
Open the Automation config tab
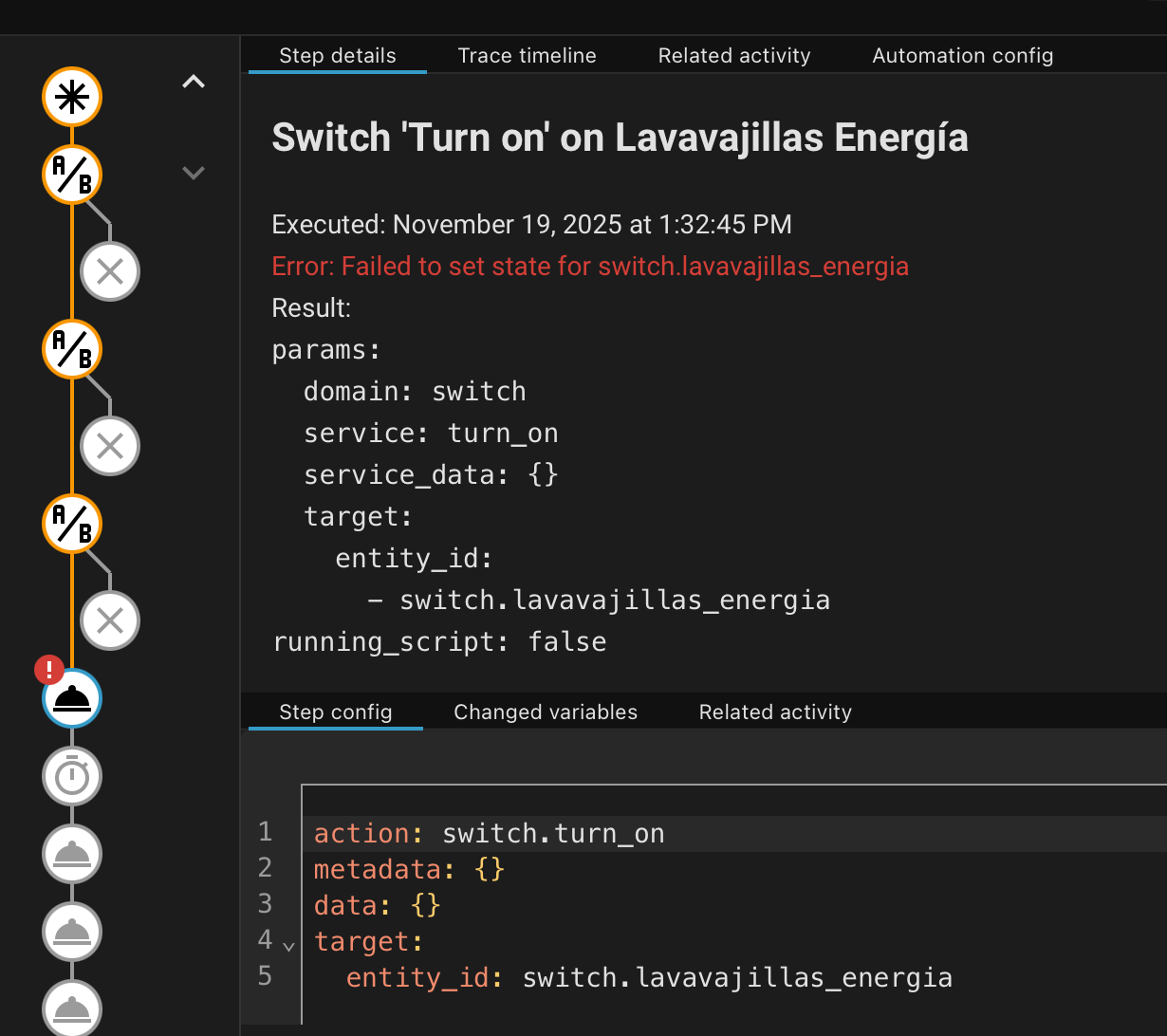962,56
